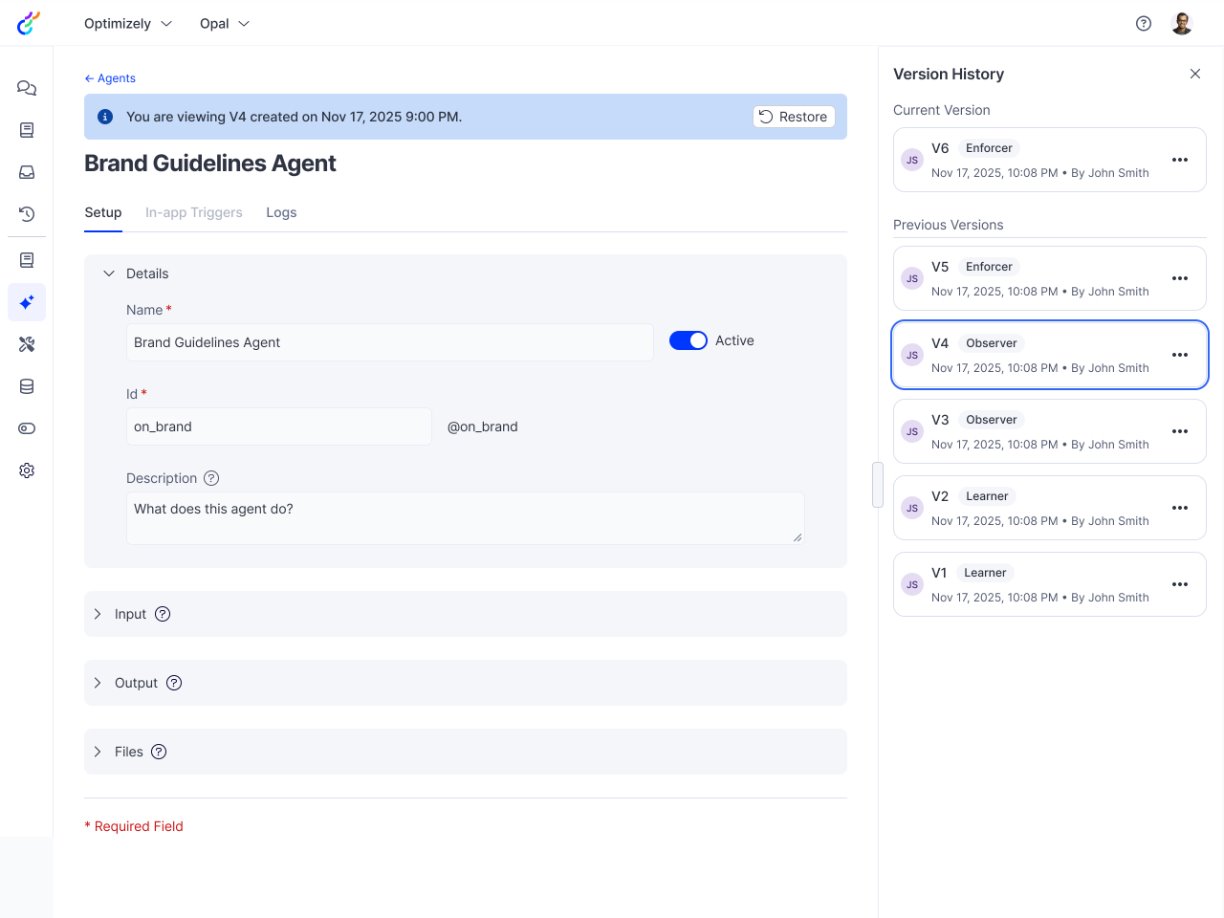1224x918 pixels.
Task: Click the Agents back link
Action: [110, 78]
